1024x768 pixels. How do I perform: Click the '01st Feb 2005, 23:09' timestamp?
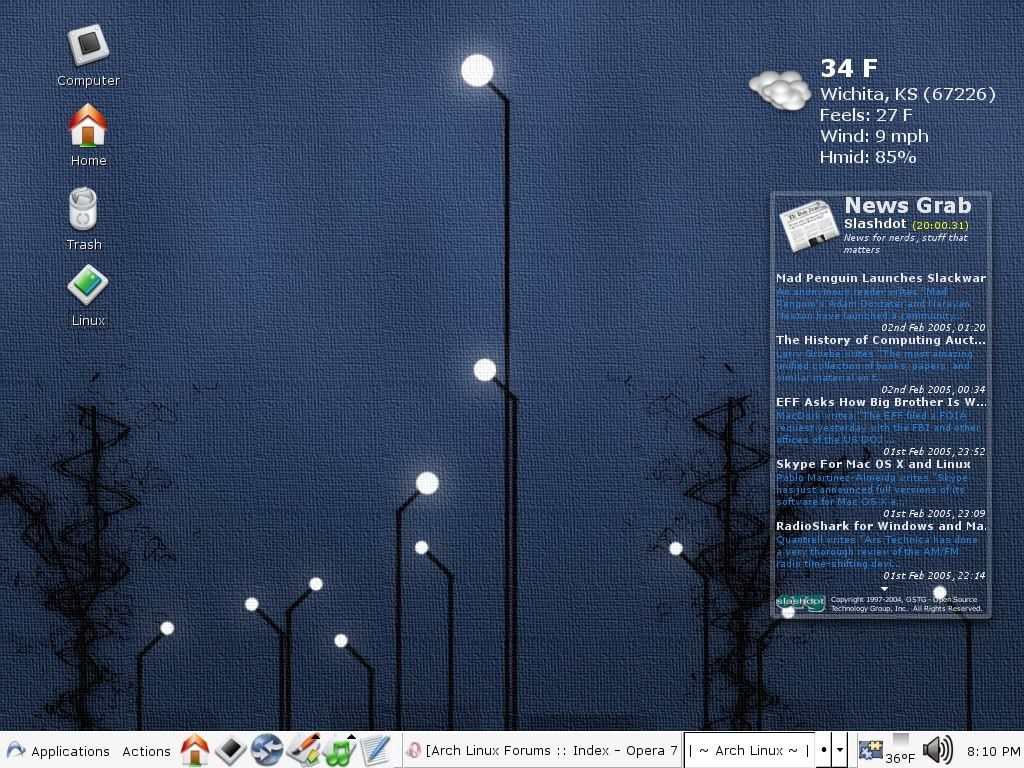coord(934,513)
